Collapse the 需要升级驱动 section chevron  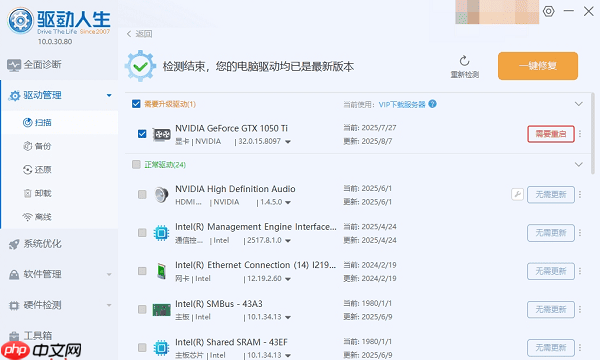(579, 104)
